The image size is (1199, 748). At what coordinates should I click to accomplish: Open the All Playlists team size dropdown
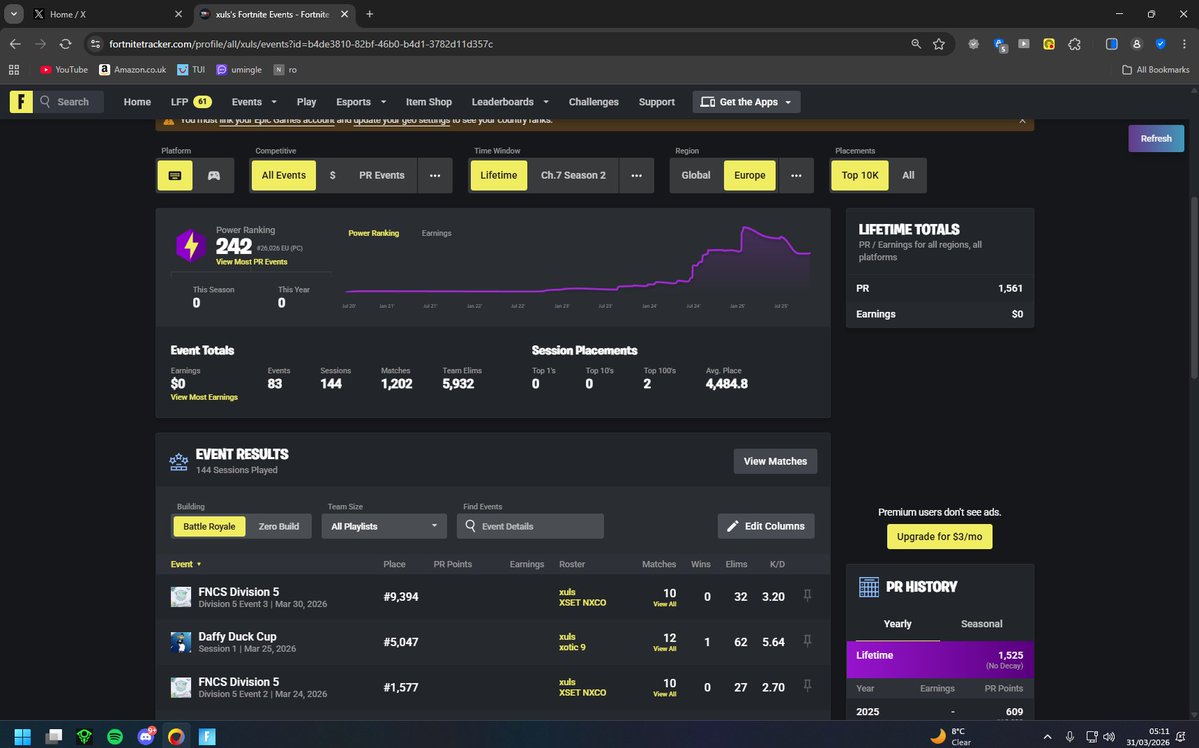click(384, 526)
